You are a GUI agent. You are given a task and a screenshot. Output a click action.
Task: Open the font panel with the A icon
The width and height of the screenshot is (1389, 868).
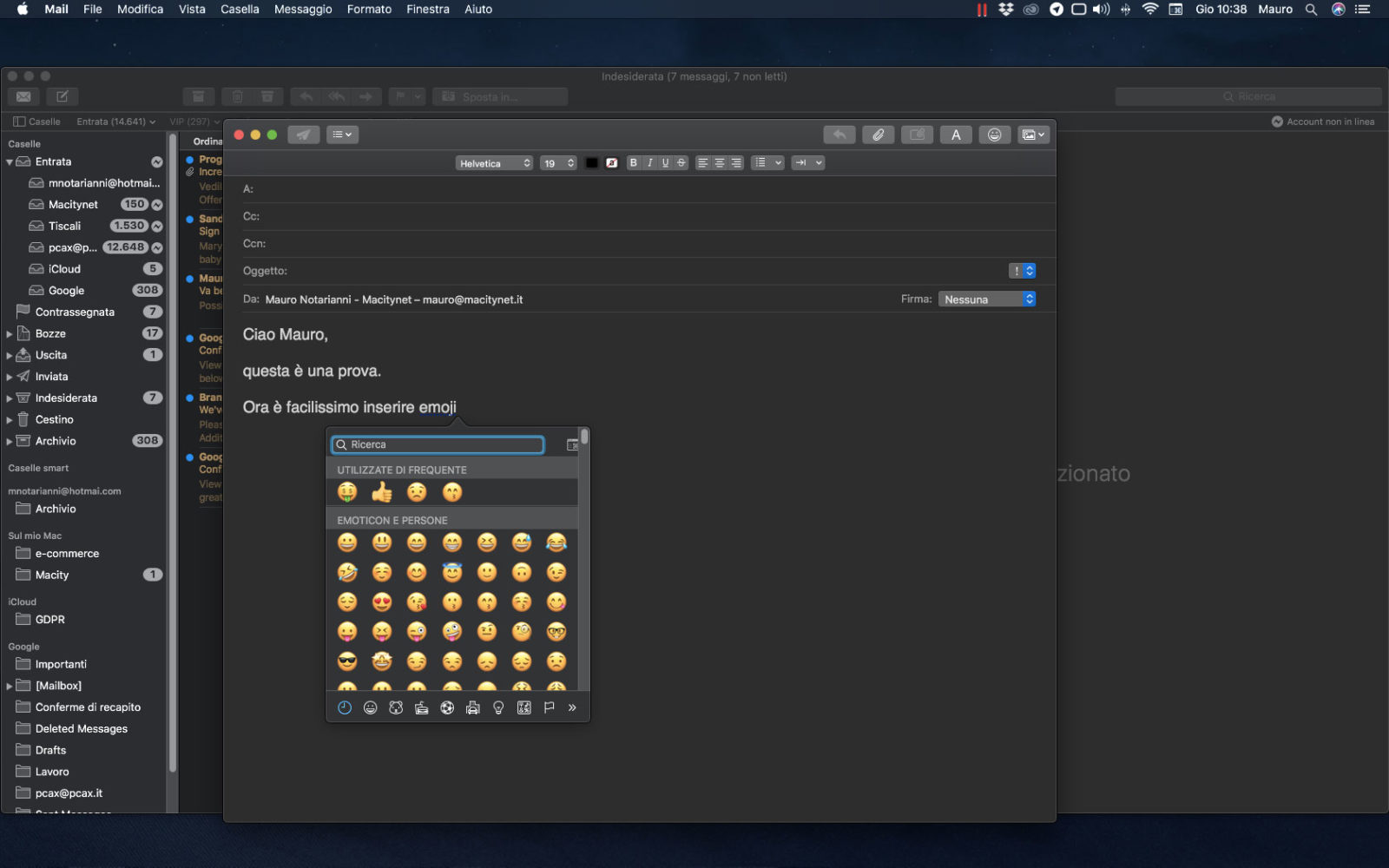click(x=955, y=135)
